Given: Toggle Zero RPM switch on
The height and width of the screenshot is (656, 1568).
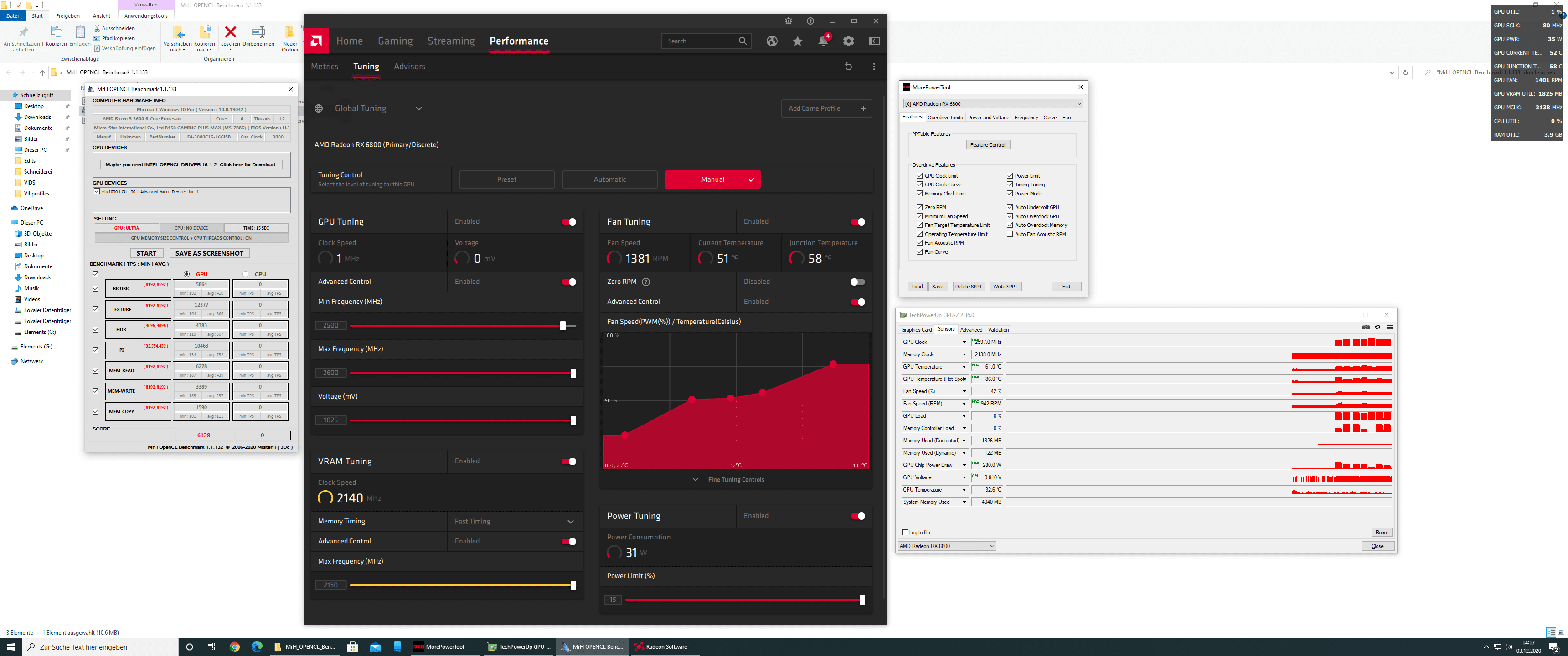Looking at the screenshot, I should 857,282.
